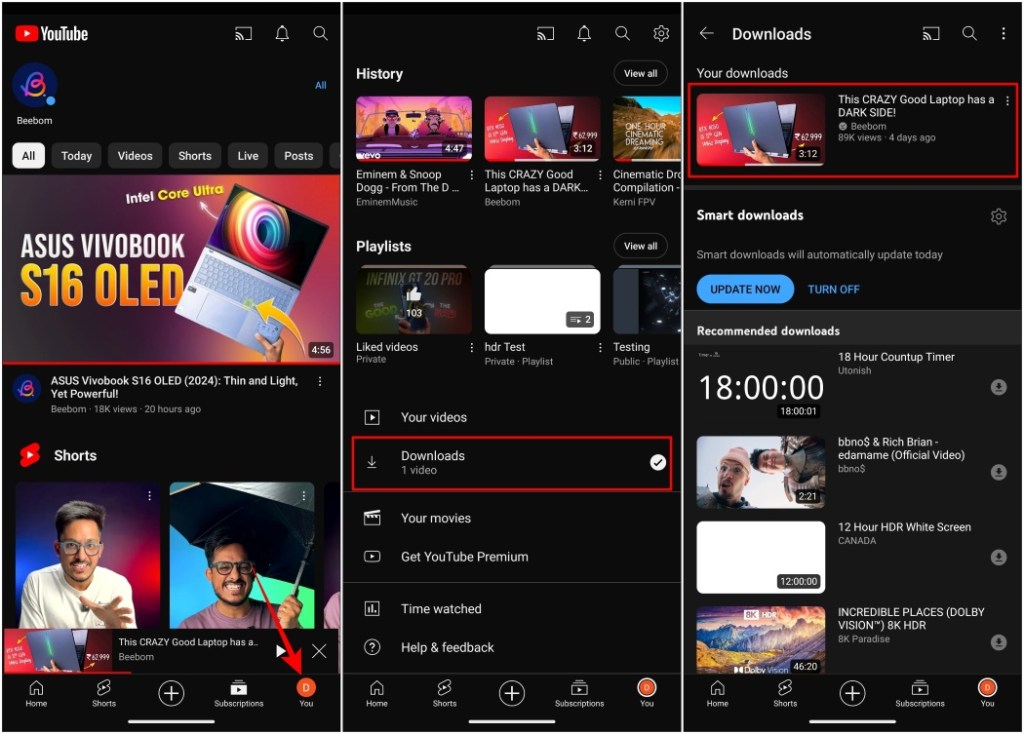Tap the Create plus button on the Downloads screen
The height and width of the screenshot is (734, 1024).
tap(852, 693)
